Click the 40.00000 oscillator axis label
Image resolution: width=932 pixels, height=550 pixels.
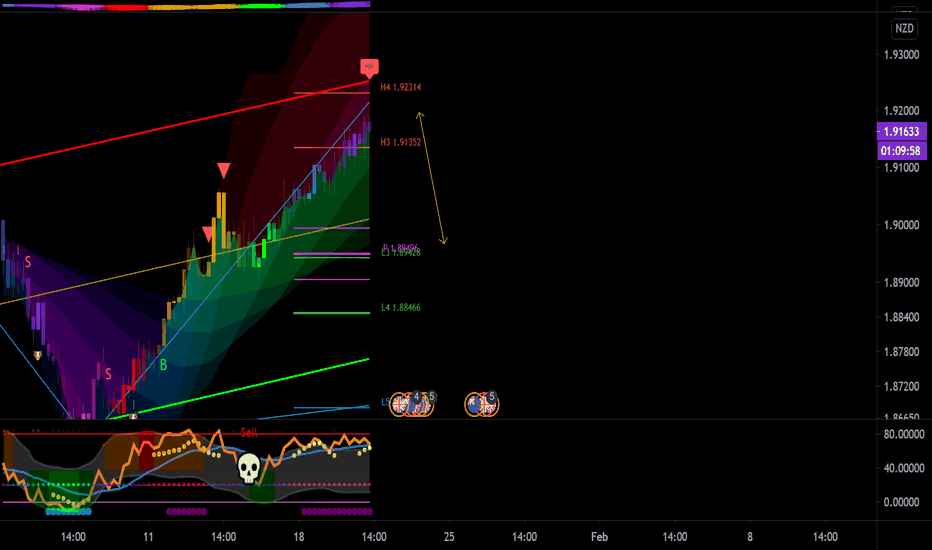tap(903, 468)
